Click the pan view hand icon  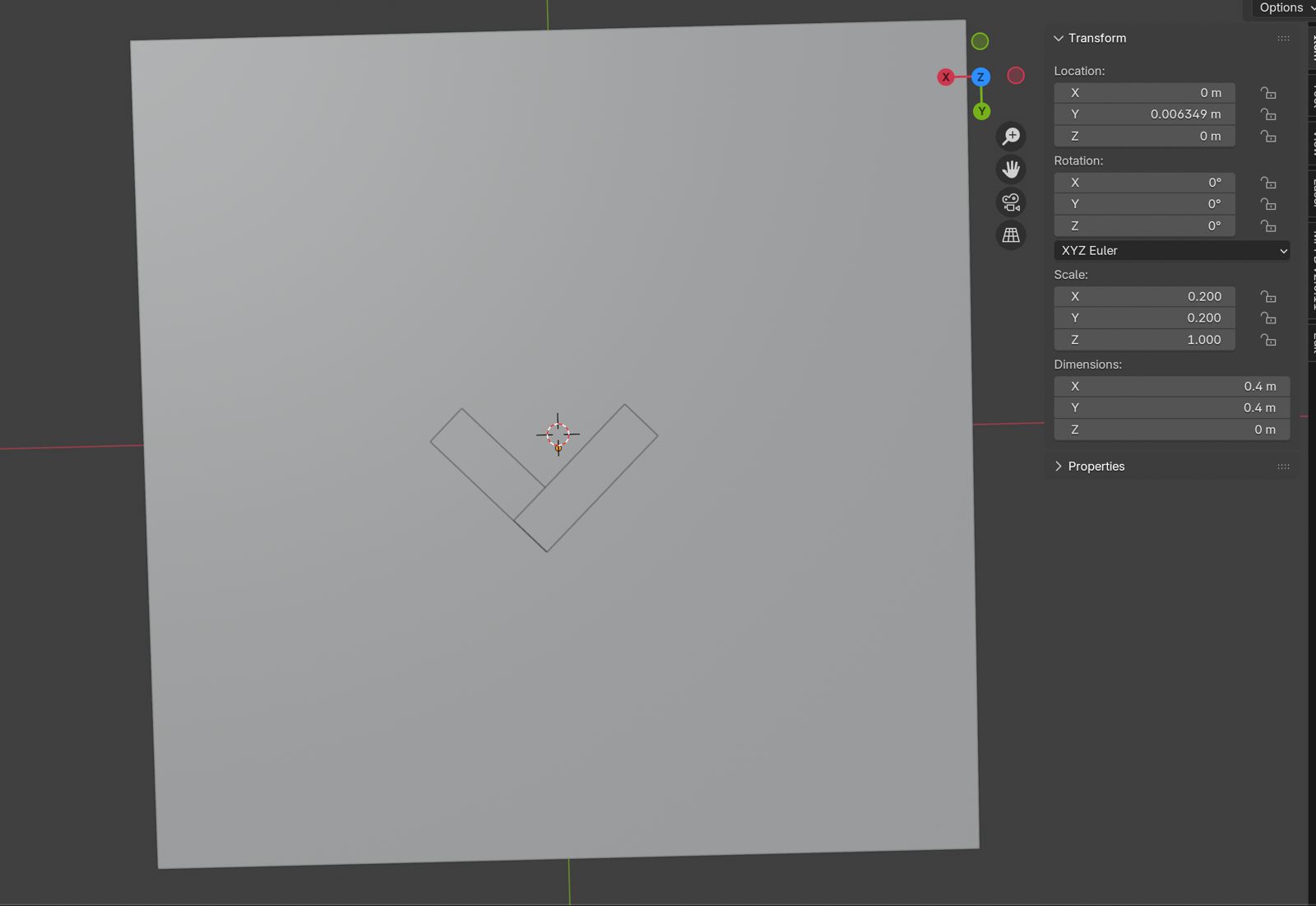[1011, 170]
